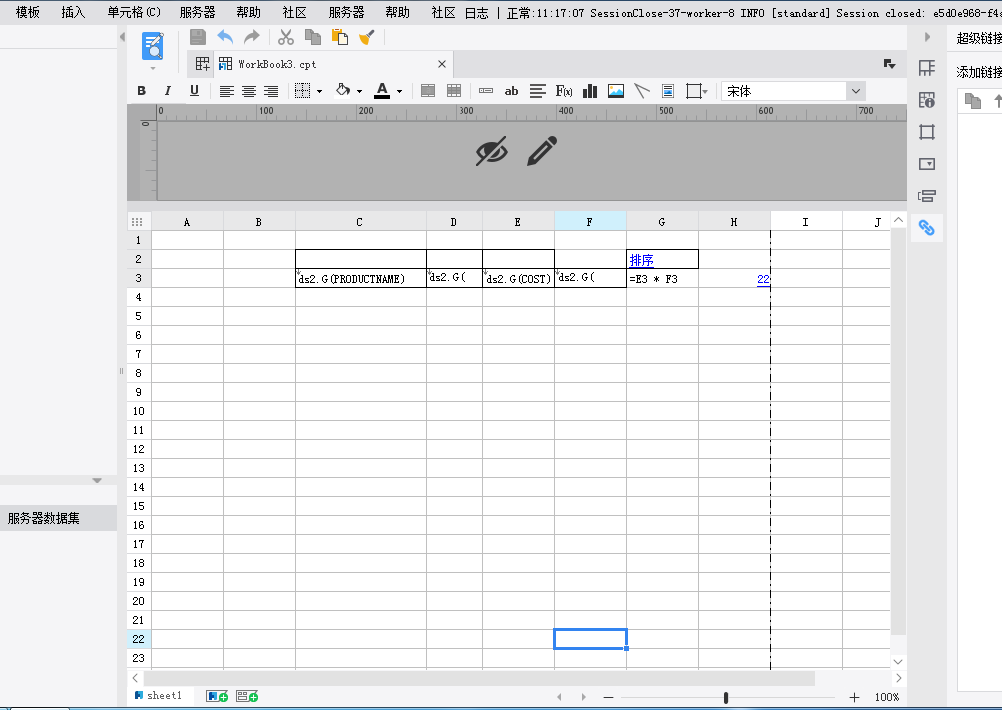Toggle italic formatting
The width and height of the screenshot is (1002, 710).
tap(168, 91)
